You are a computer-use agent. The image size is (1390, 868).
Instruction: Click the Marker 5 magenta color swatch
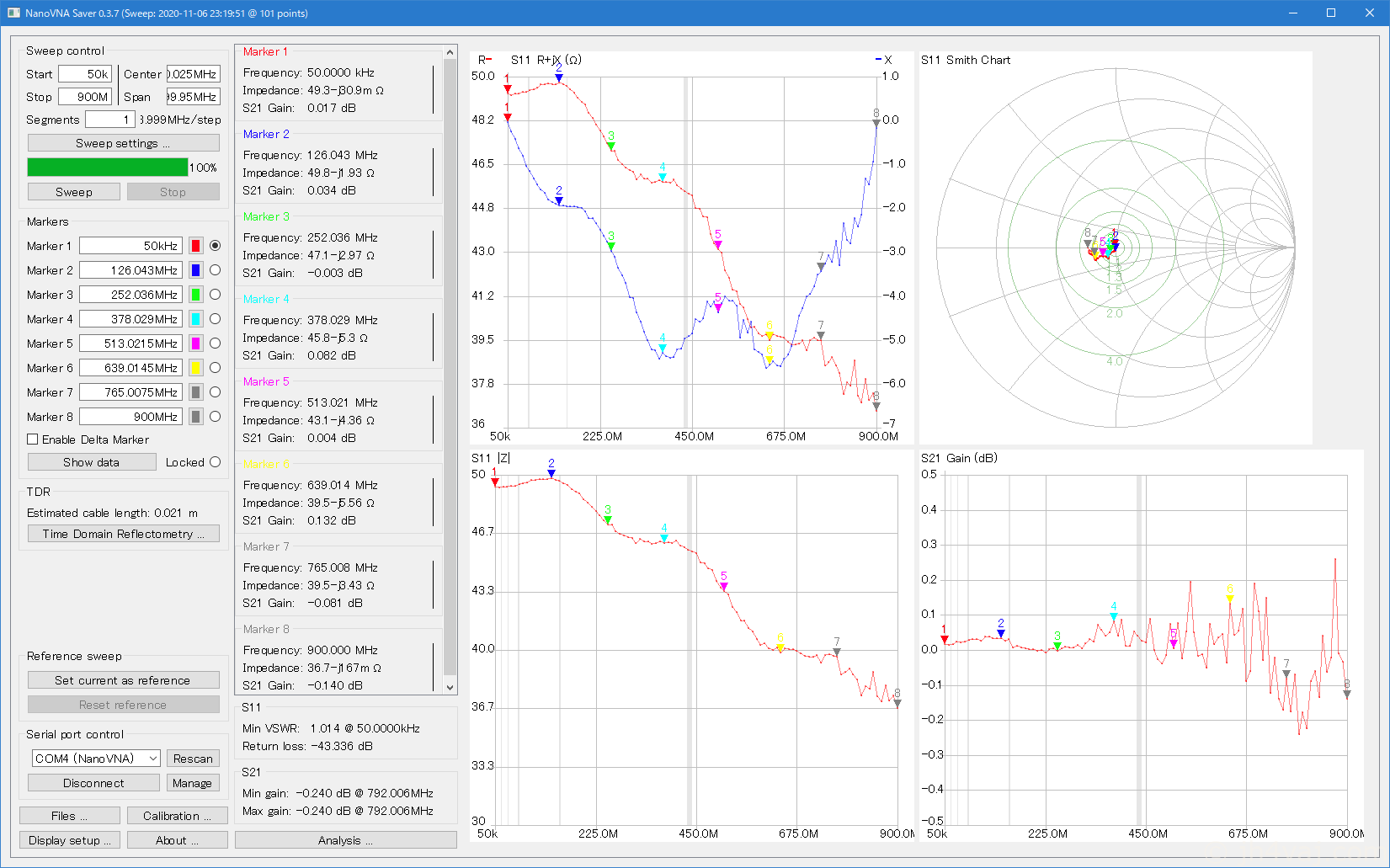point(195,343)
